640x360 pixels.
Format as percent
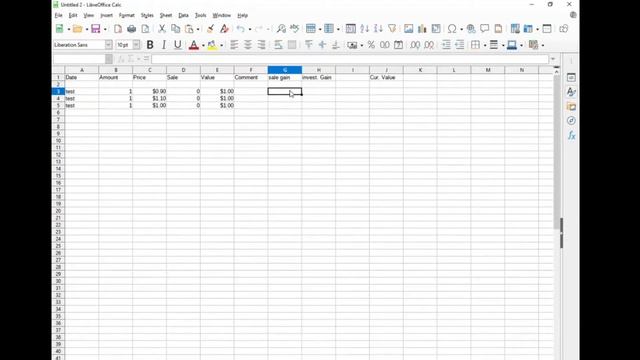(x=371, y=45)
